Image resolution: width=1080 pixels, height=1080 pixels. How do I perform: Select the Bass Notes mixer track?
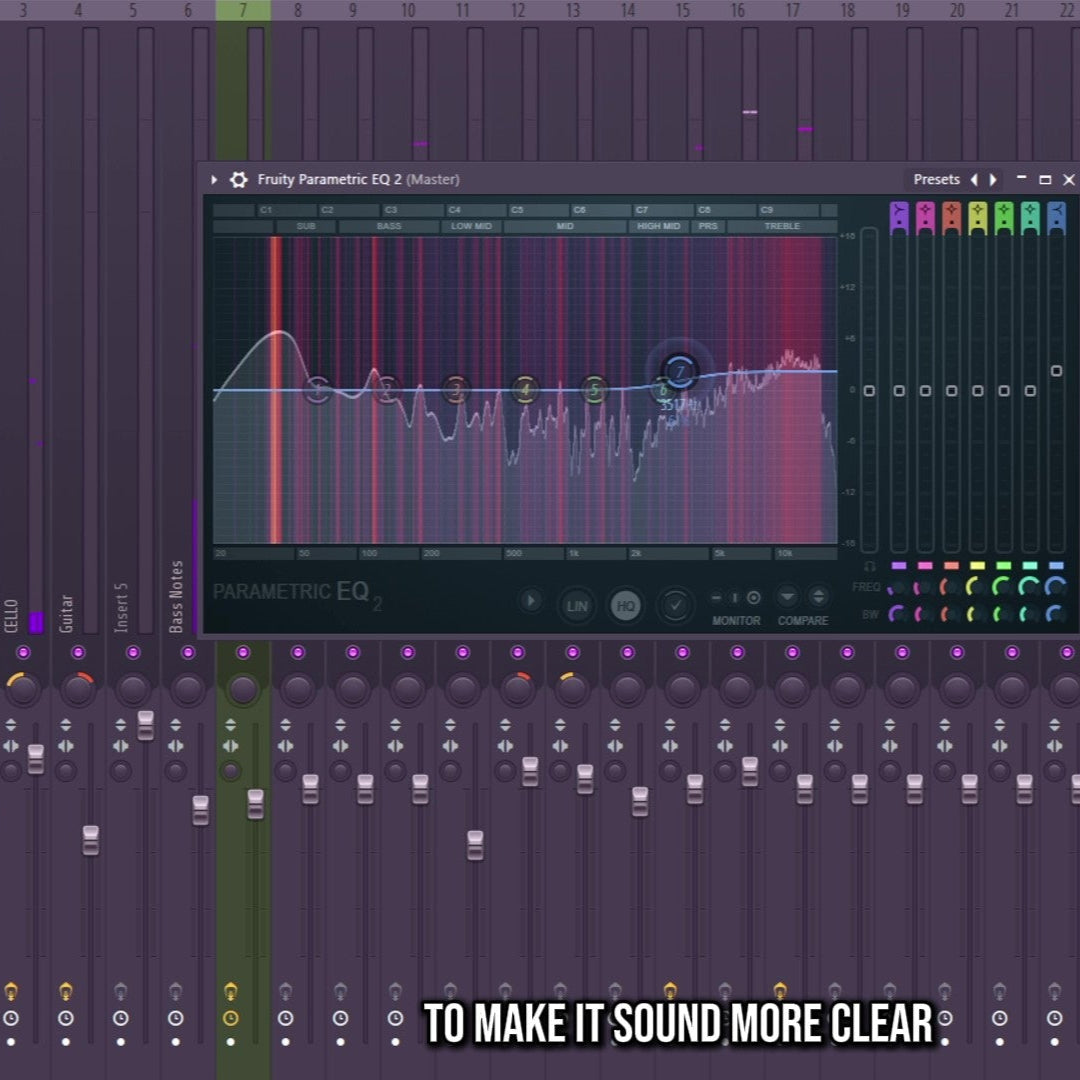click(177, 597)
